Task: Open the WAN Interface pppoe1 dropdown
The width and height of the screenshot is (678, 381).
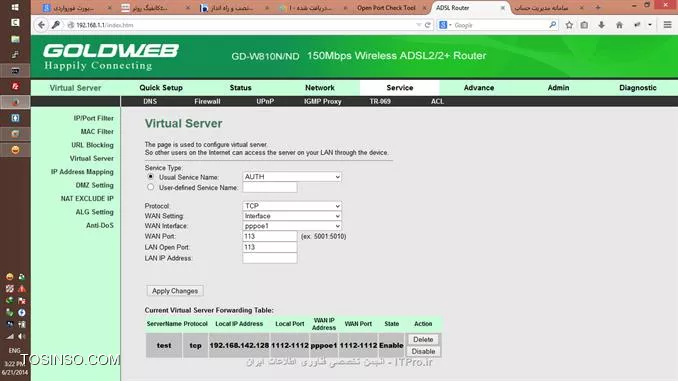Action: [x=292, y=226]
